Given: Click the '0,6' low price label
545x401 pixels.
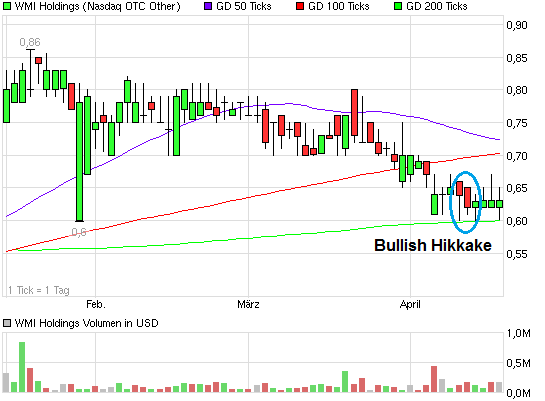Looking at the screenshot, I should (79, 232).
